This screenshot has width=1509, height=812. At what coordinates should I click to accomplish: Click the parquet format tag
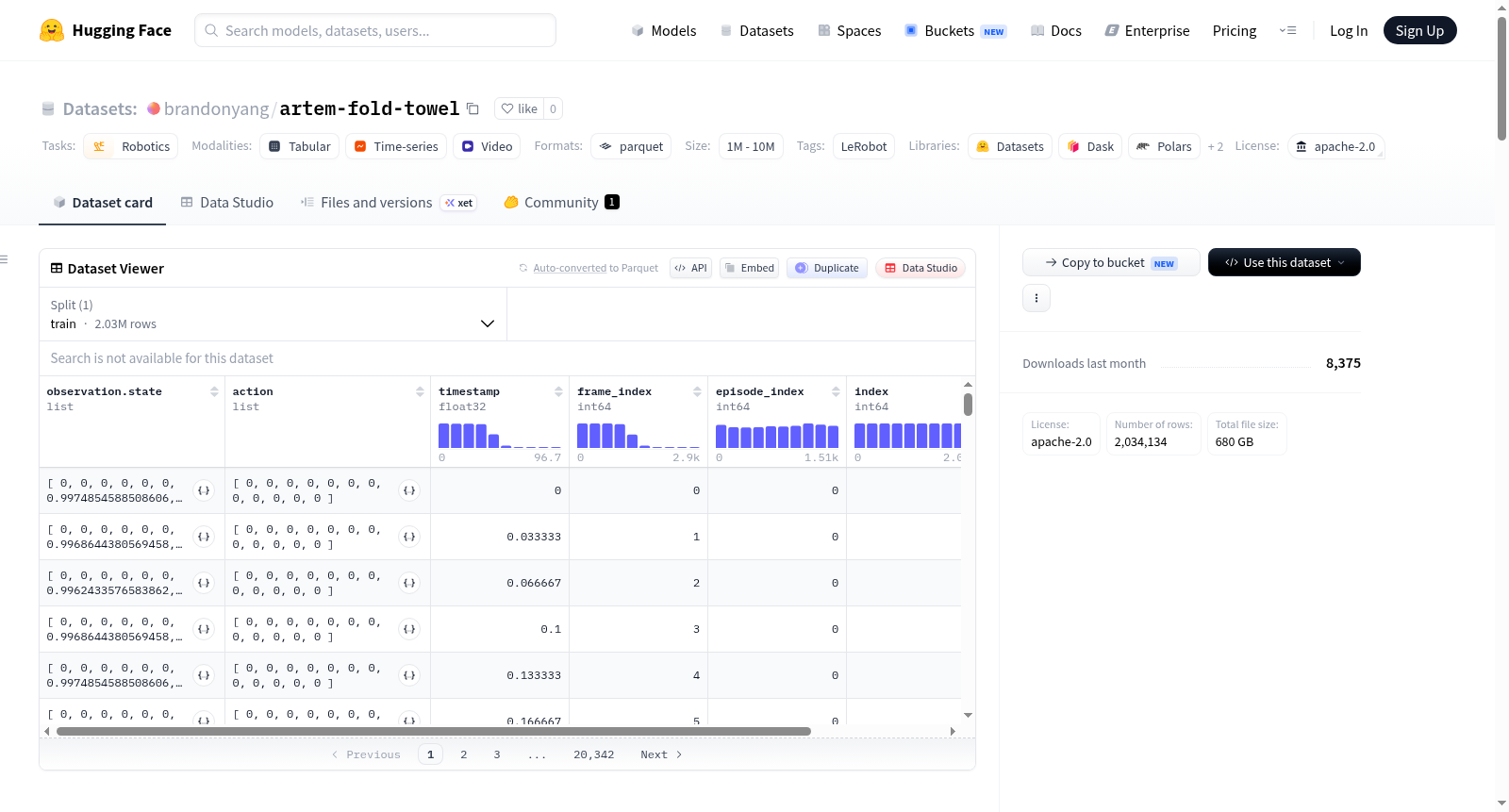631,146
